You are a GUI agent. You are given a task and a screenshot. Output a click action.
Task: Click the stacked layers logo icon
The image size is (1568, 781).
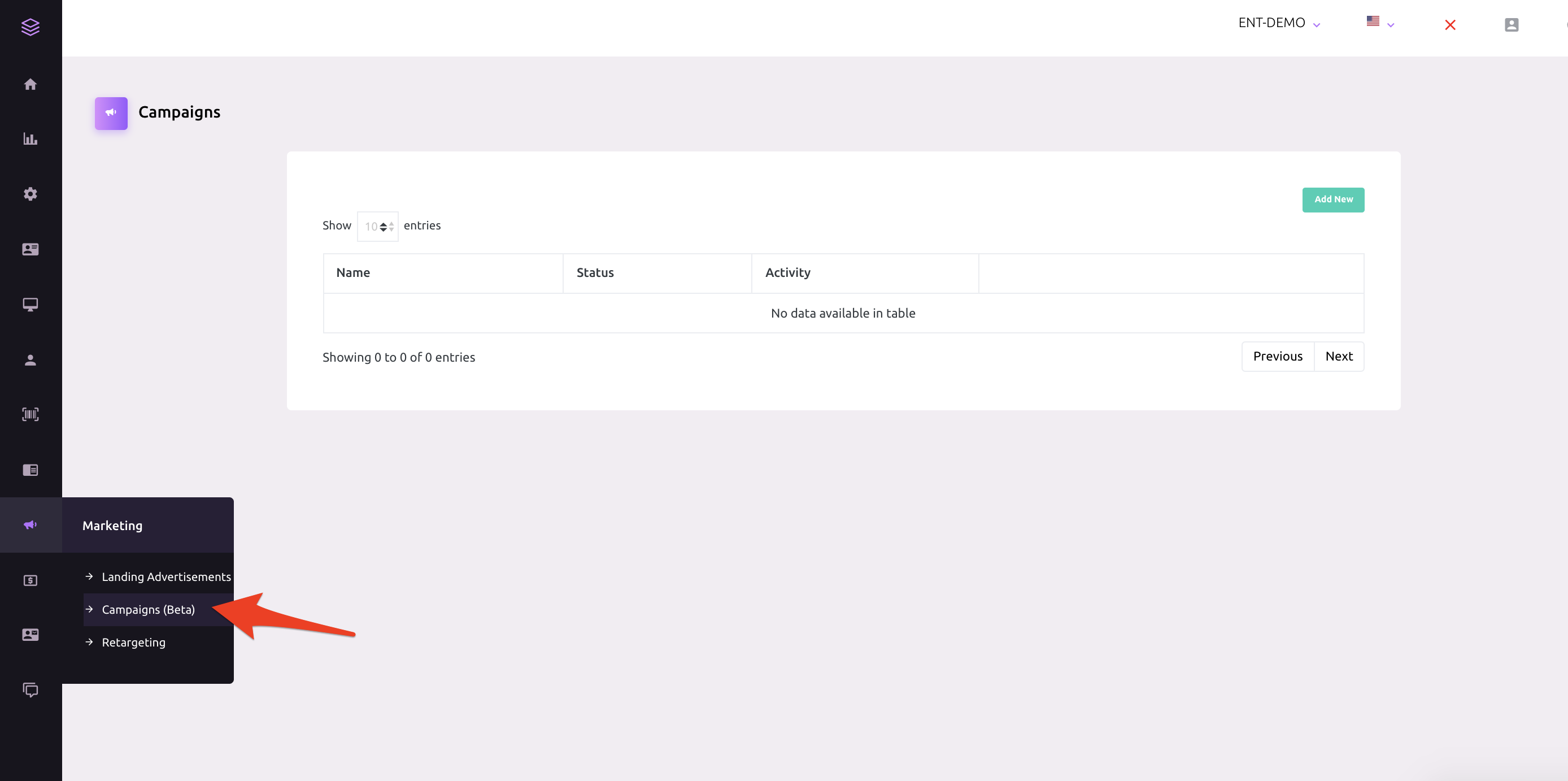pyautogui.click(x=31, y=27)
